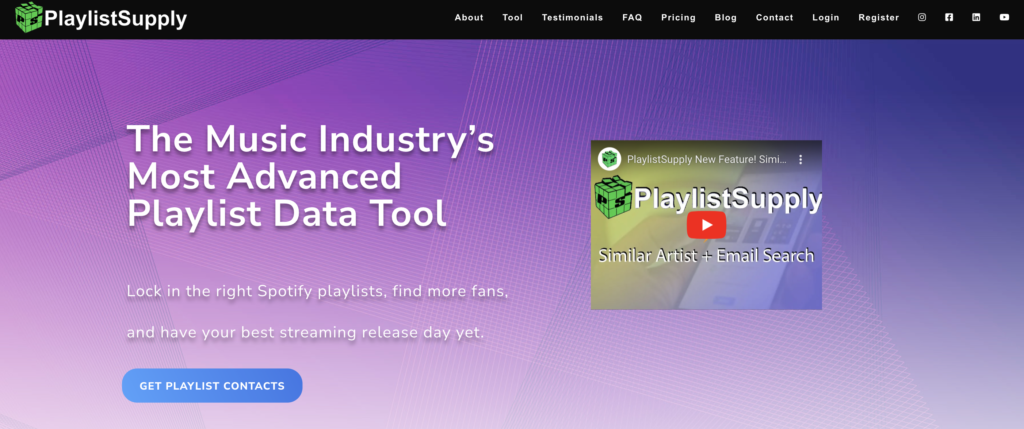Open the Pricing page

(679, 18)
